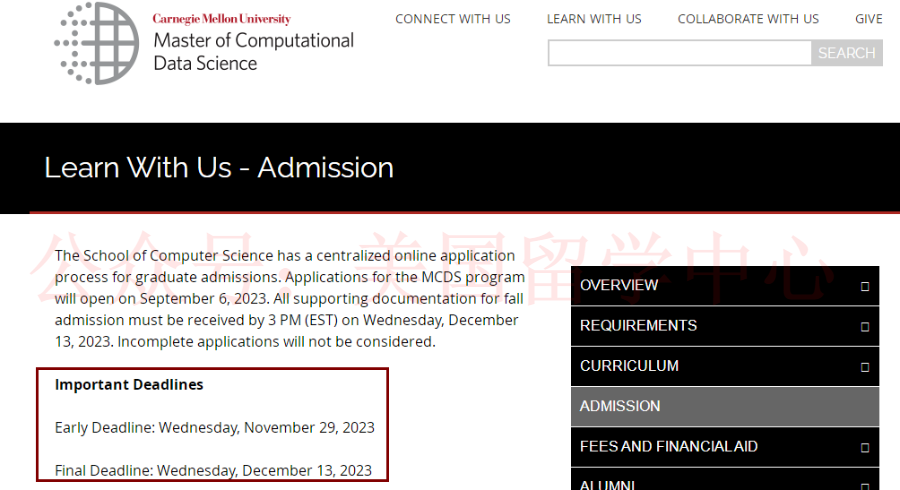Open the Give menu item
900x490 pixels.
[x=868, y=19]
